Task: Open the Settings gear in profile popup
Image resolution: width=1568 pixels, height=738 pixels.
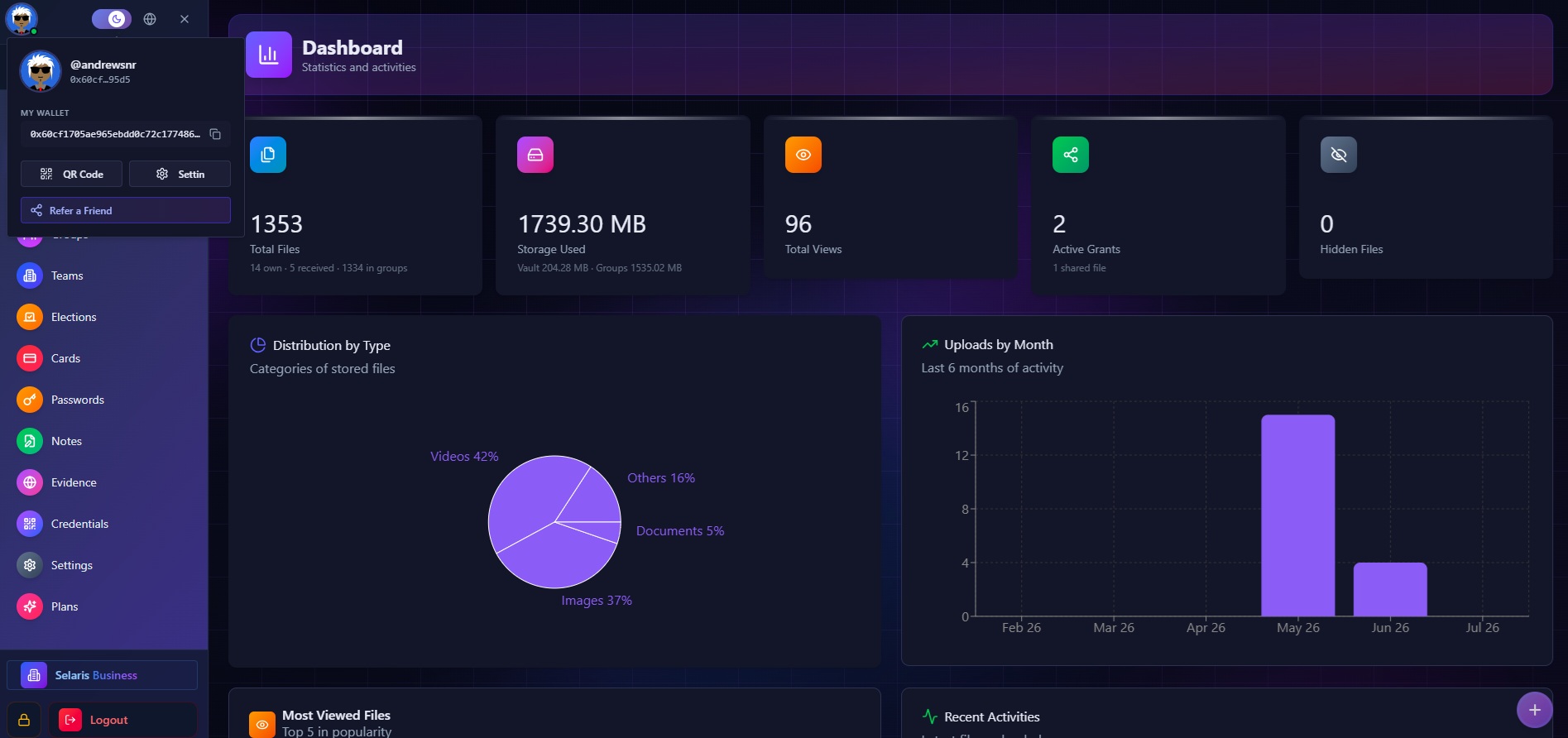Action: [x=180, y=174]
